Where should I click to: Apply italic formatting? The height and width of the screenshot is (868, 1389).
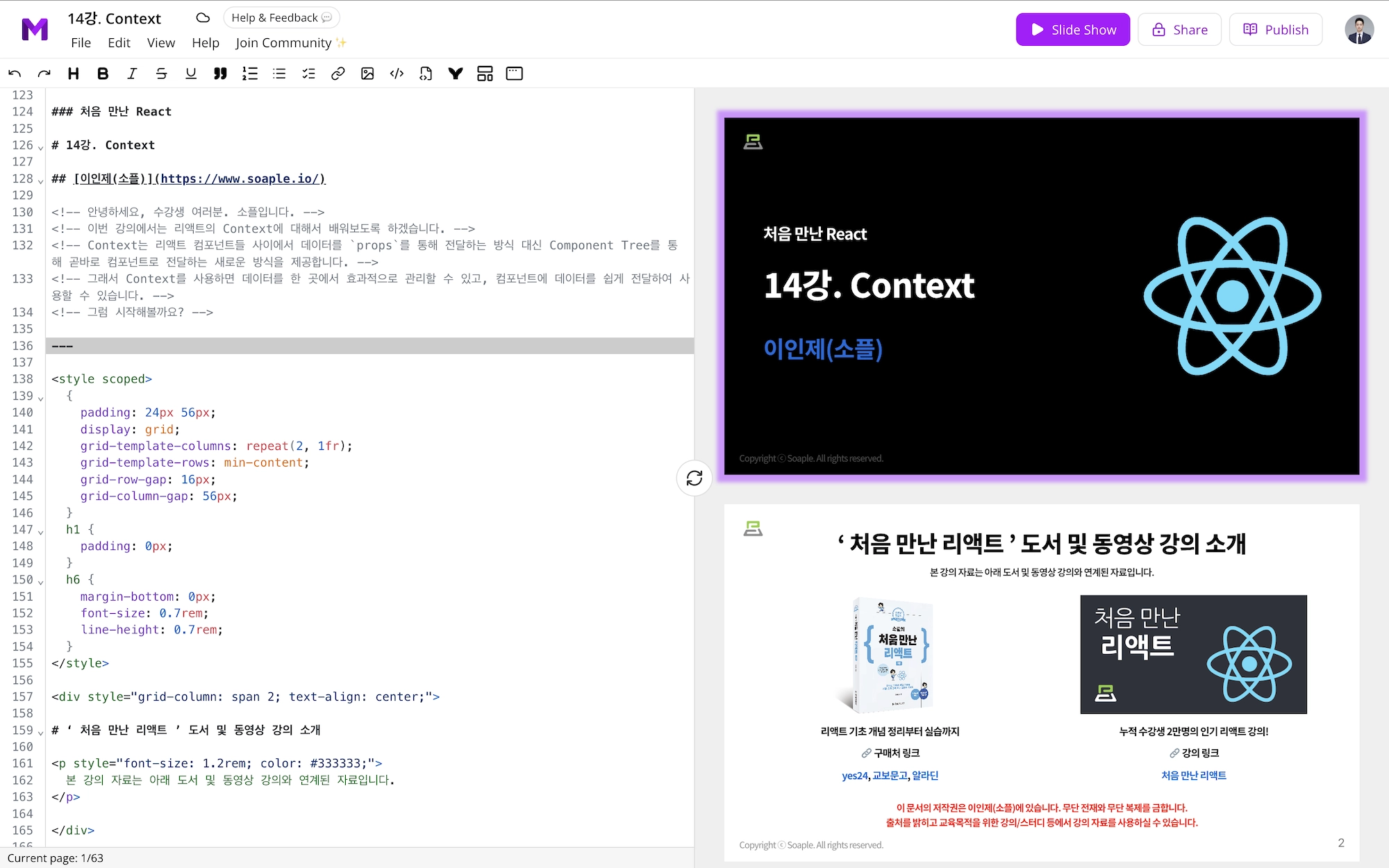(x=132, y=74)
